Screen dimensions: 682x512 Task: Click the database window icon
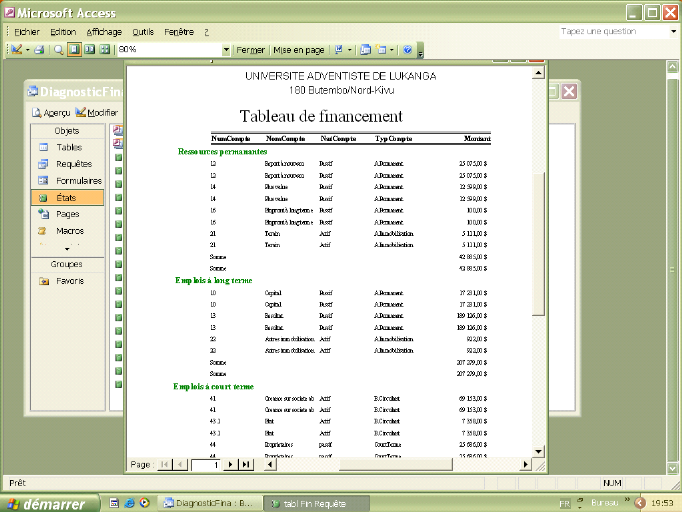pos(365,49)
